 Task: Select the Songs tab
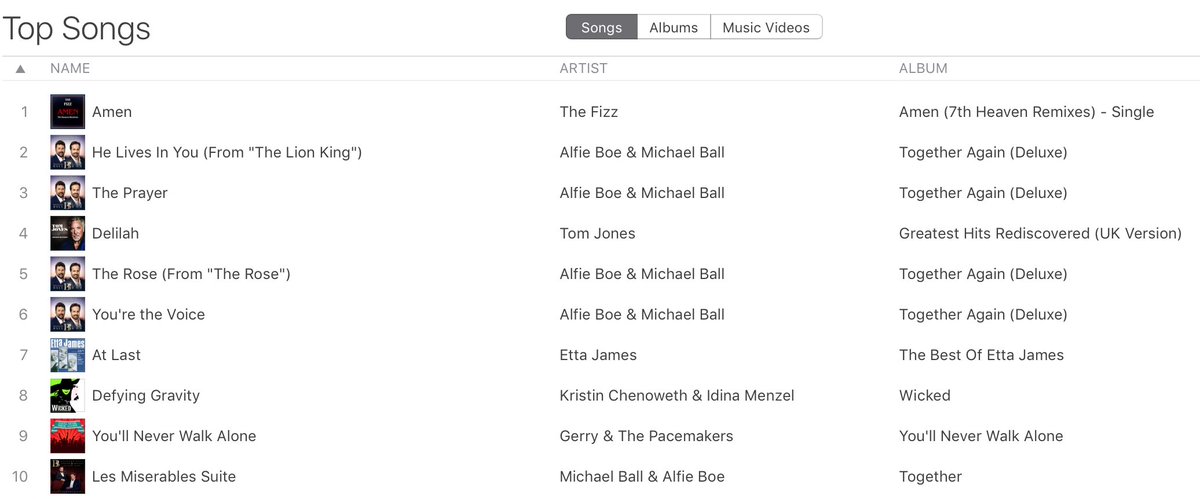601,27
